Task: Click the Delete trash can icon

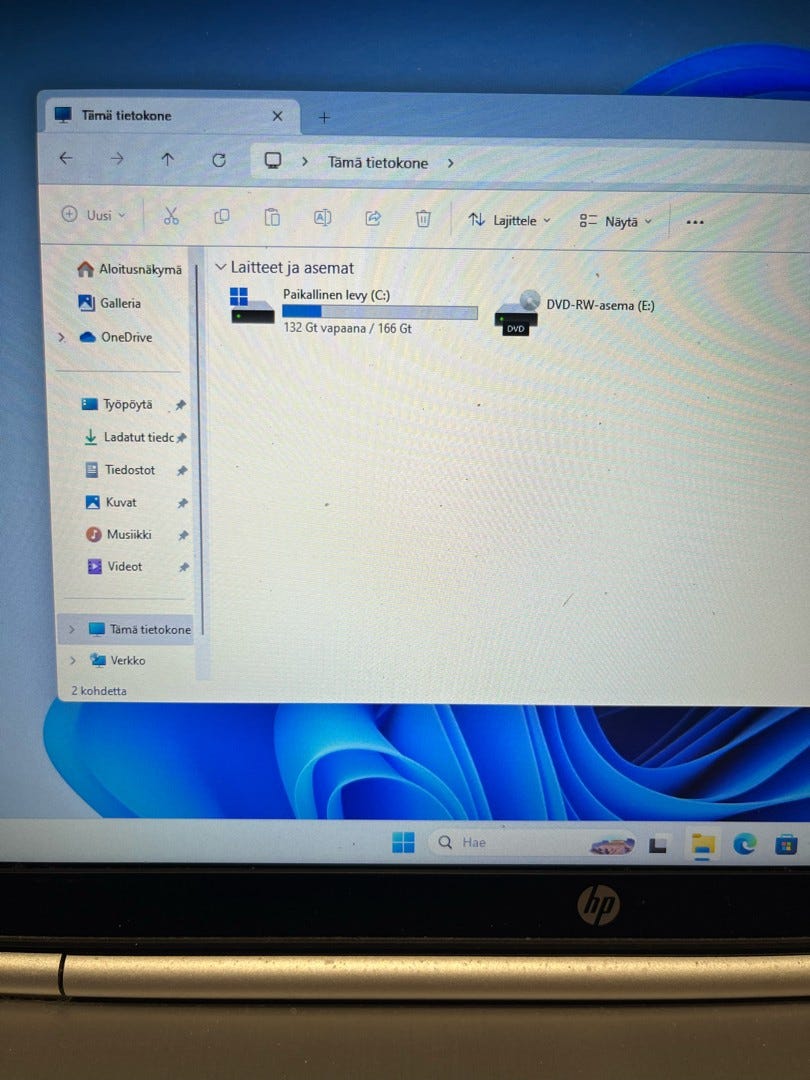Action: (x=423, y=219)
